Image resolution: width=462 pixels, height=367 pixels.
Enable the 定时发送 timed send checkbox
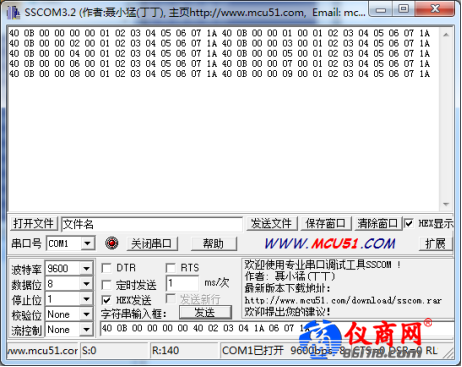[x=106, y=285]
